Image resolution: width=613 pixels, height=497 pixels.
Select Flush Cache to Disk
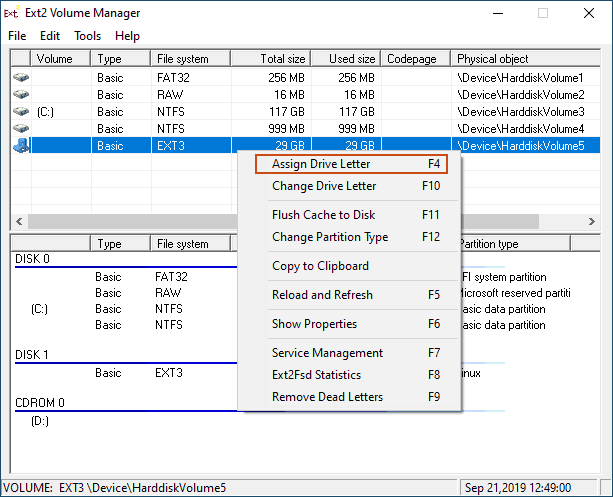point(351,215)
